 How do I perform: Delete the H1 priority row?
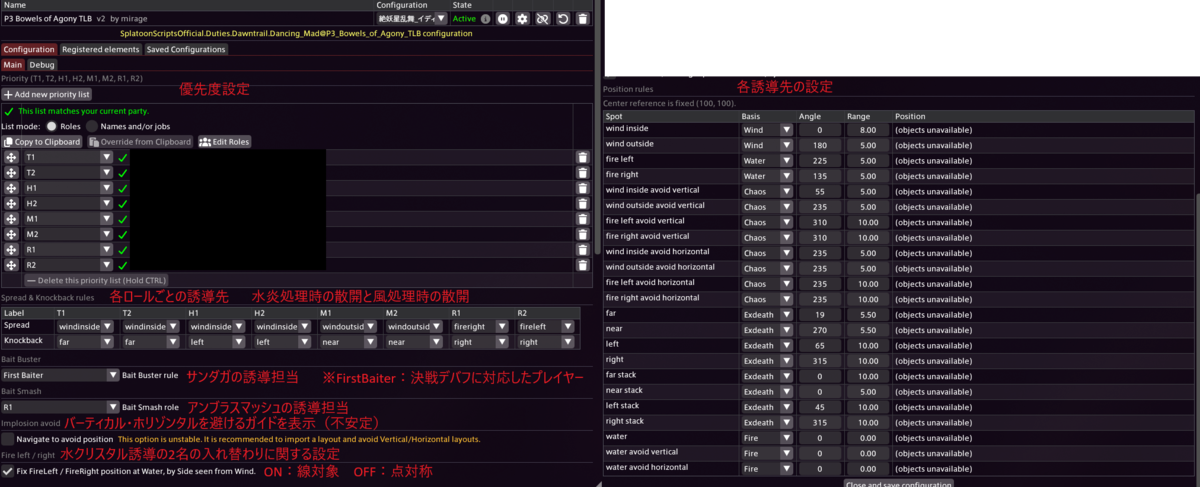[x=583, y=188]
